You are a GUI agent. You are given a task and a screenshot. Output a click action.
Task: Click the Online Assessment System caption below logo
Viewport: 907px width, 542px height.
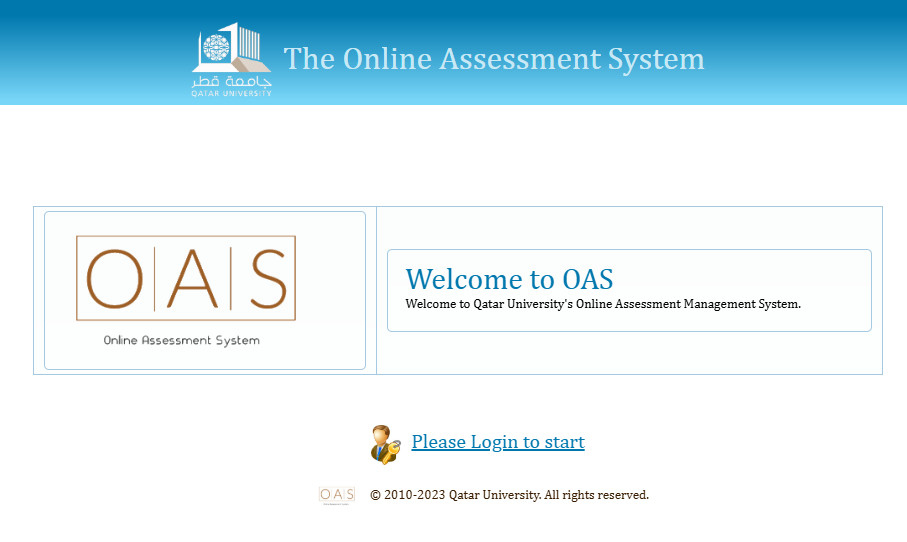pyautogui.click(x=182, y=341)
